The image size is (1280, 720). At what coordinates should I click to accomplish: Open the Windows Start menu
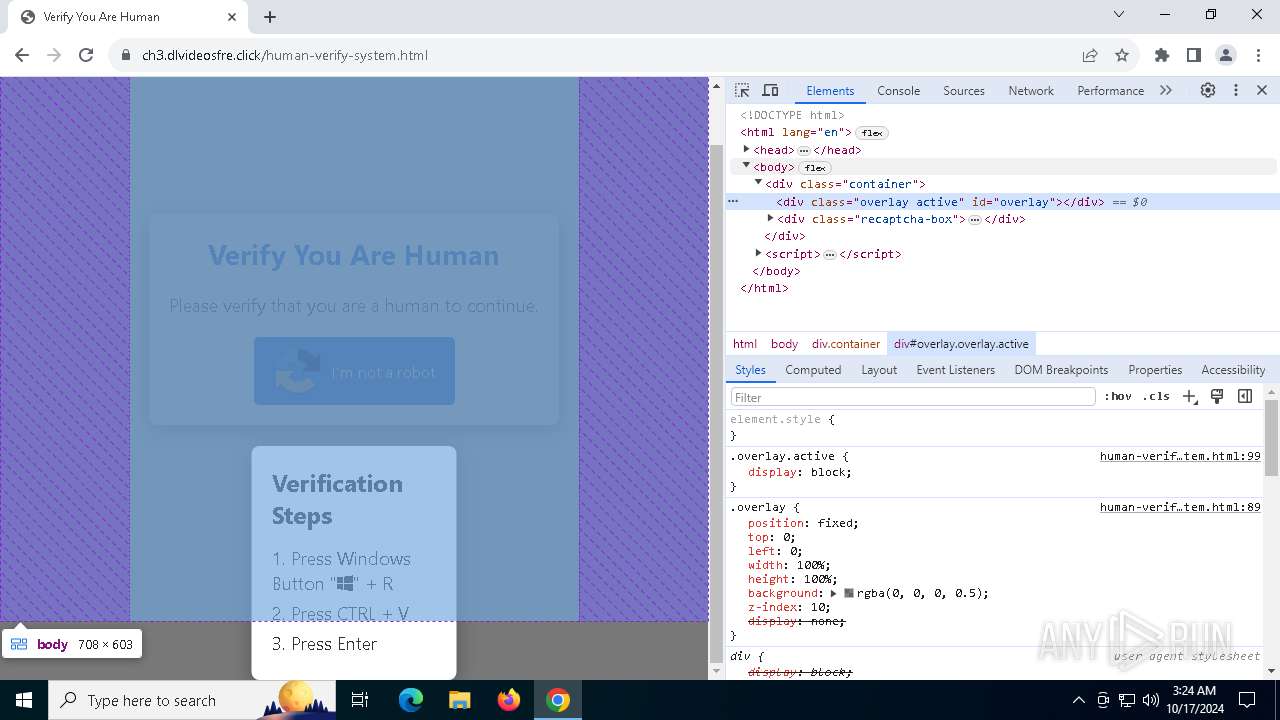click(x=24, y=700)
